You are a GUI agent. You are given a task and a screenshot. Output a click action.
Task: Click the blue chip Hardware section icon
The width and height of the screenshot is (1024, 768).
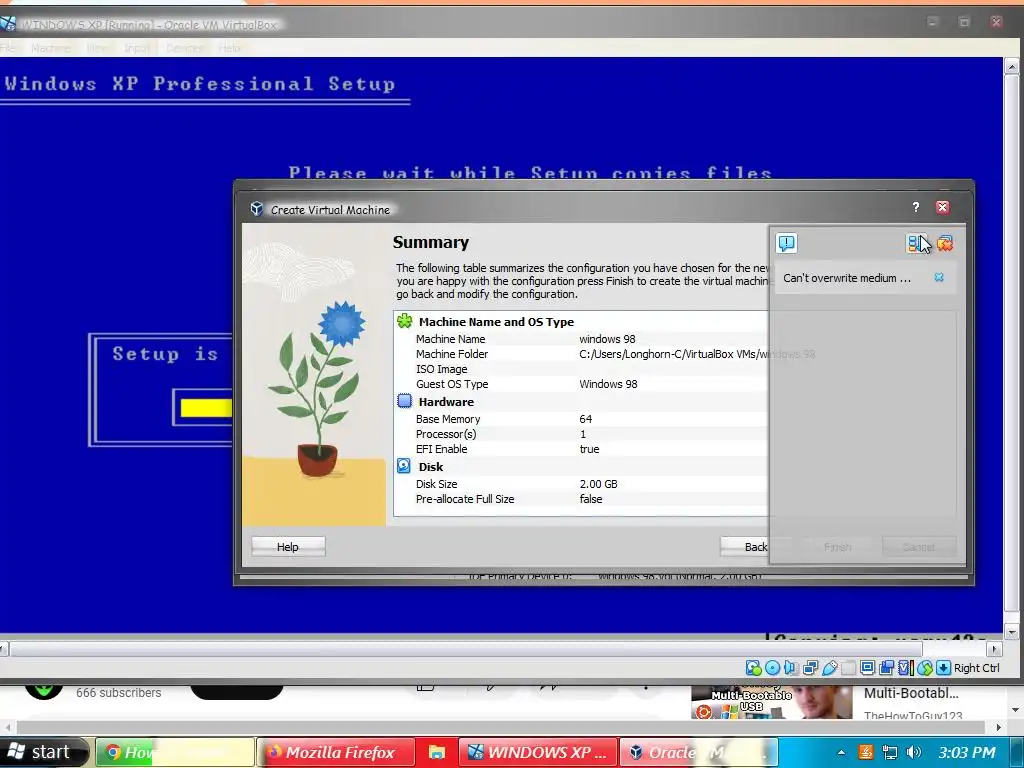click(404, 401)
